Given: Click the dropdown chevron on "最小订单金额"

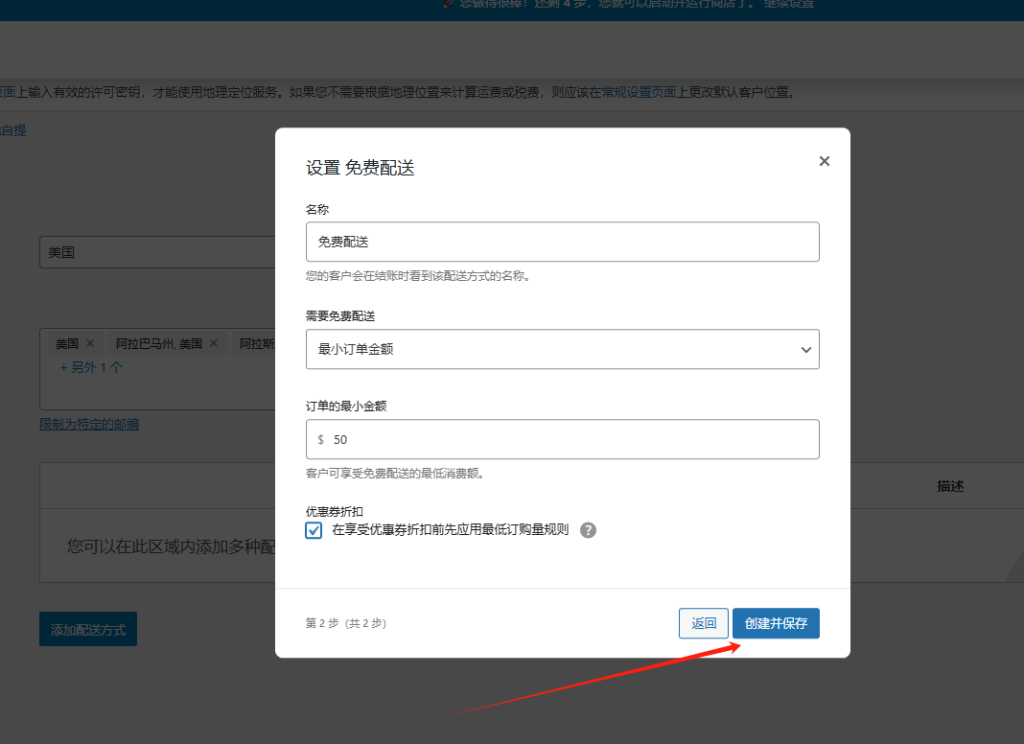Looking at the screenshot, I should click(806, 349).
